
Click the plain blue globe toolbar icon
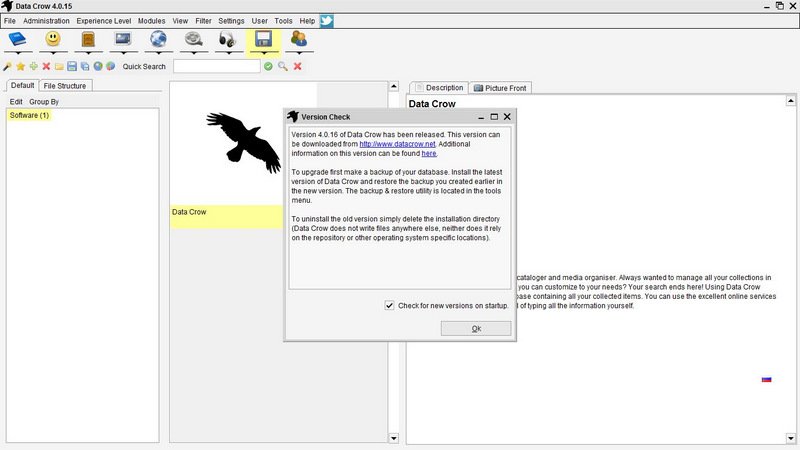tap(98, 66)
